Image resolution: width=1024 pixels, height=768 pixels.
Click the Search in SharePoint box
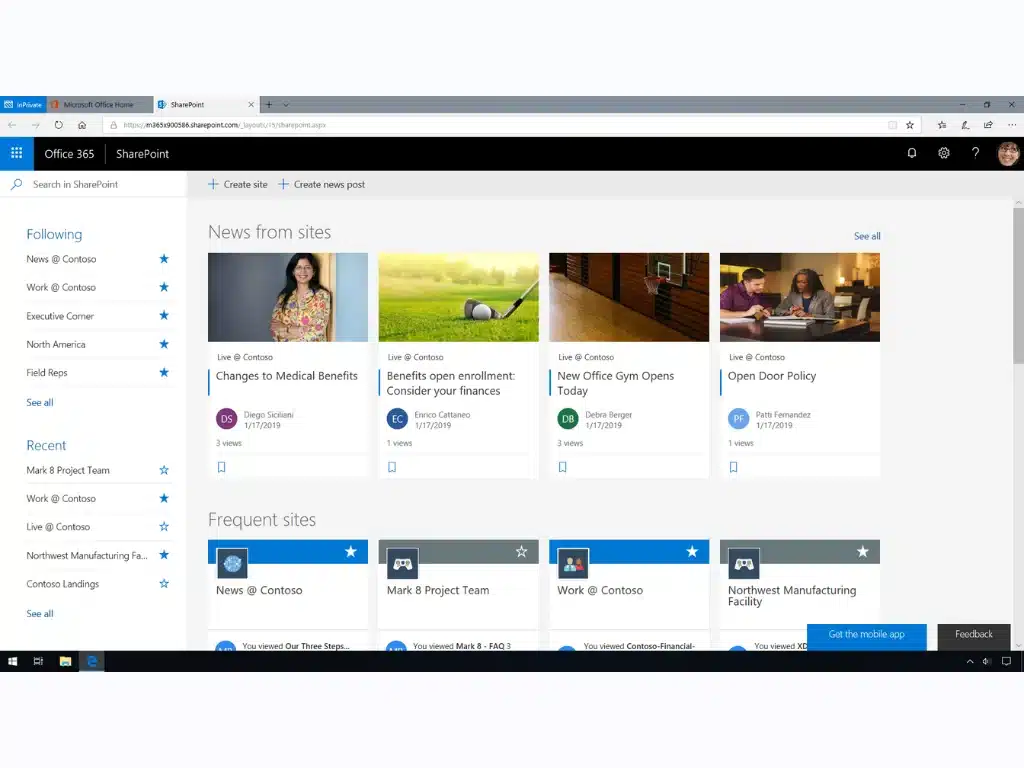click(x=93, y=184)
